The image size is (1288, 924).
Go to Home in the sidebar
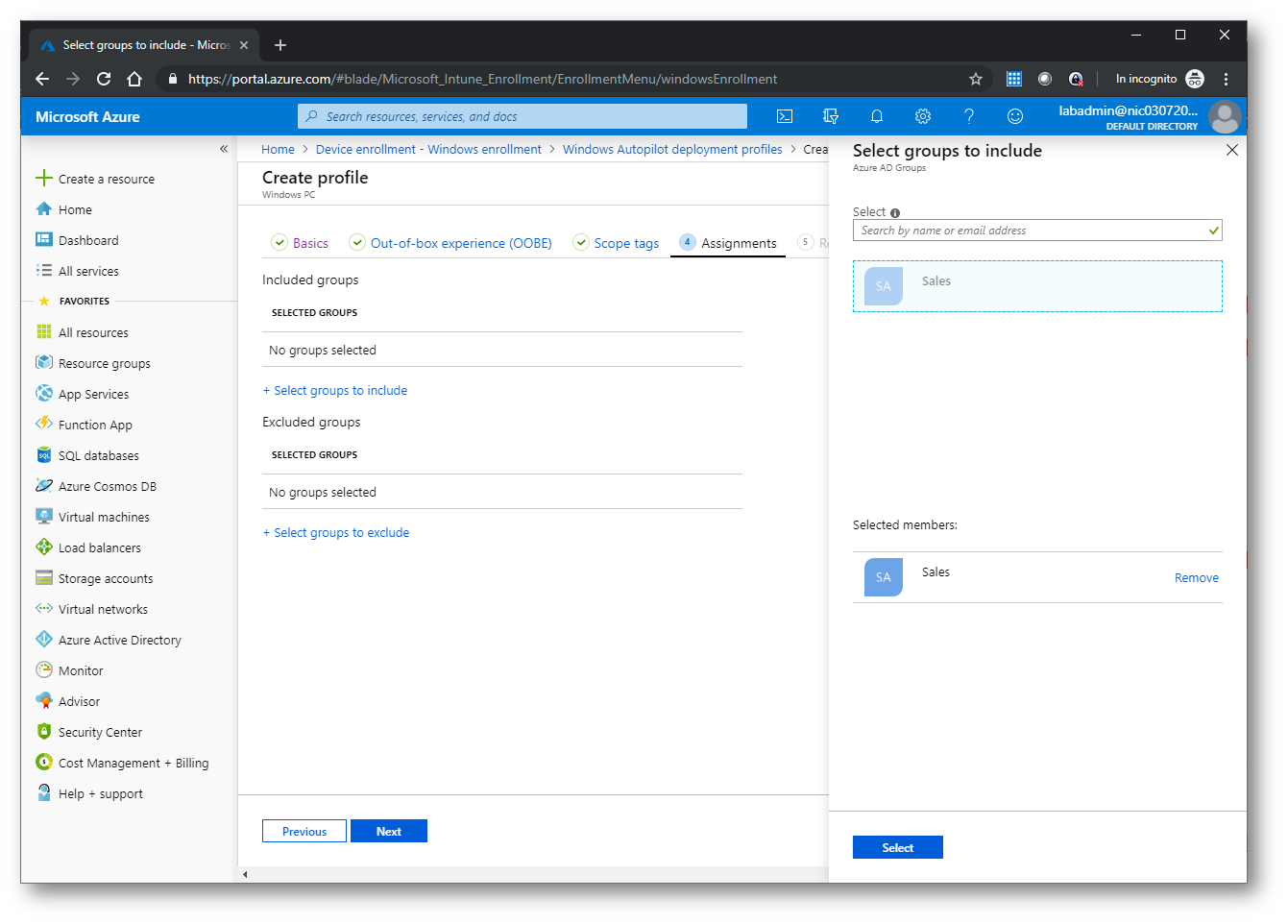[75, 209]
